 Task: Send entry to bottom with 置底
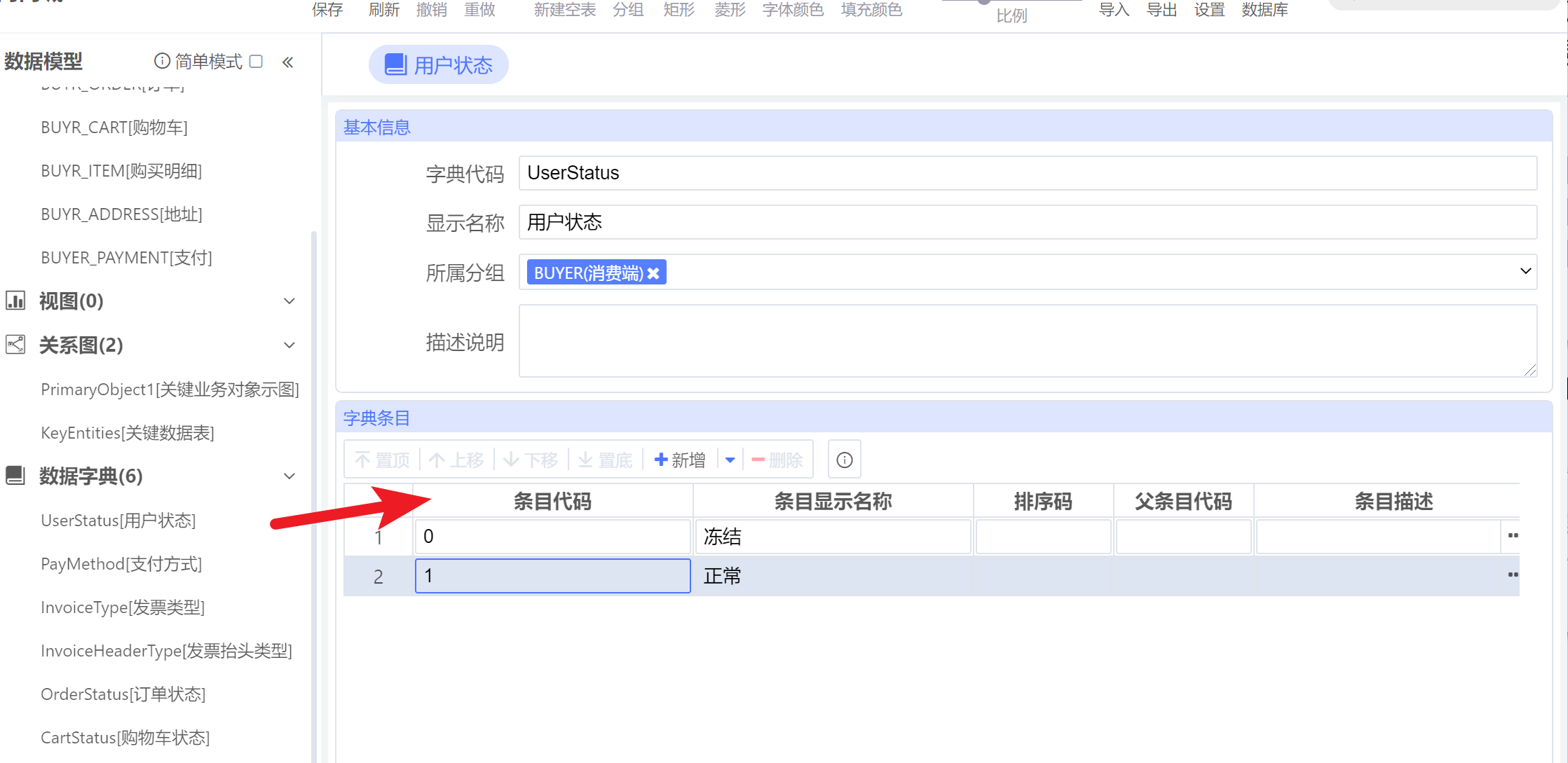(604, 459)
